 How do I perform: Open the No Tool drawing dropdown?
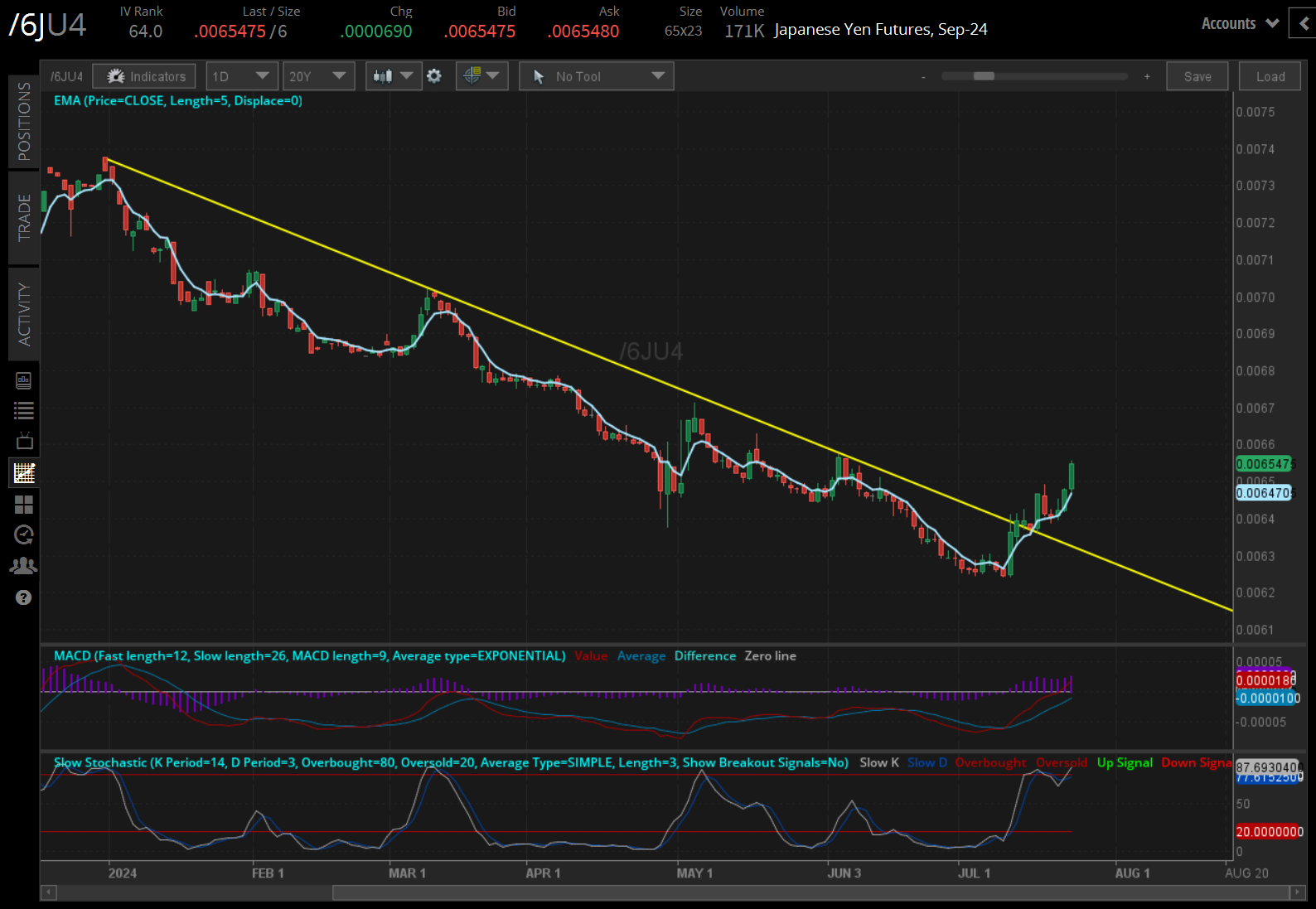point(597,76)
